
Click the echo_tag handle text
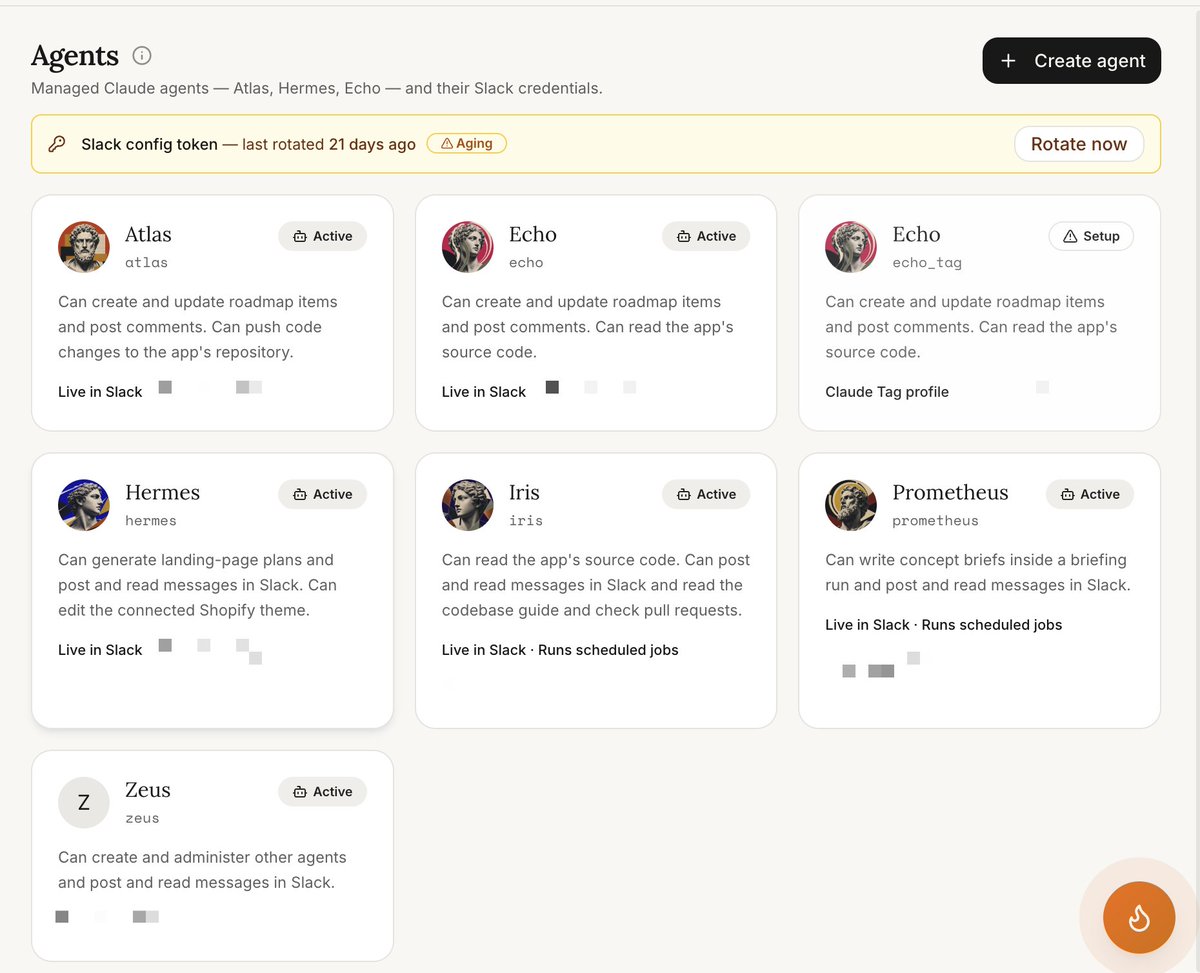(x=927, y=263)
